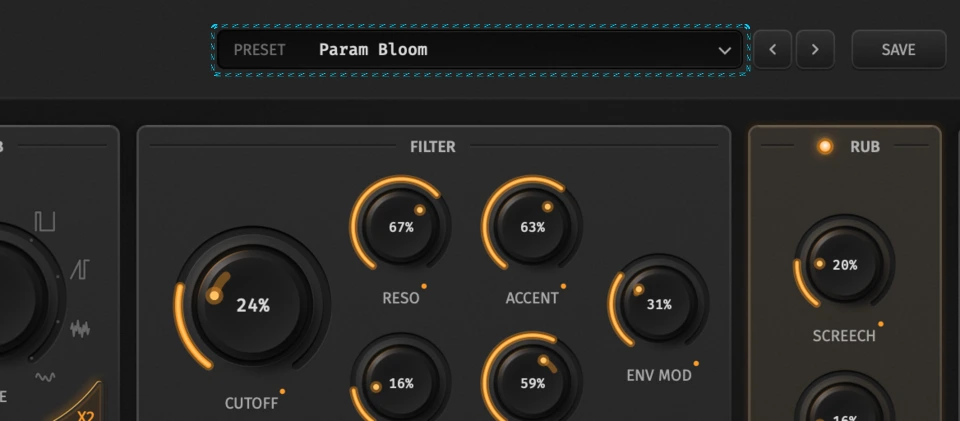Screen dimensions: 960x421
Task: Click the orange dot beside ACCENT label
Action: tap(563, 286)
